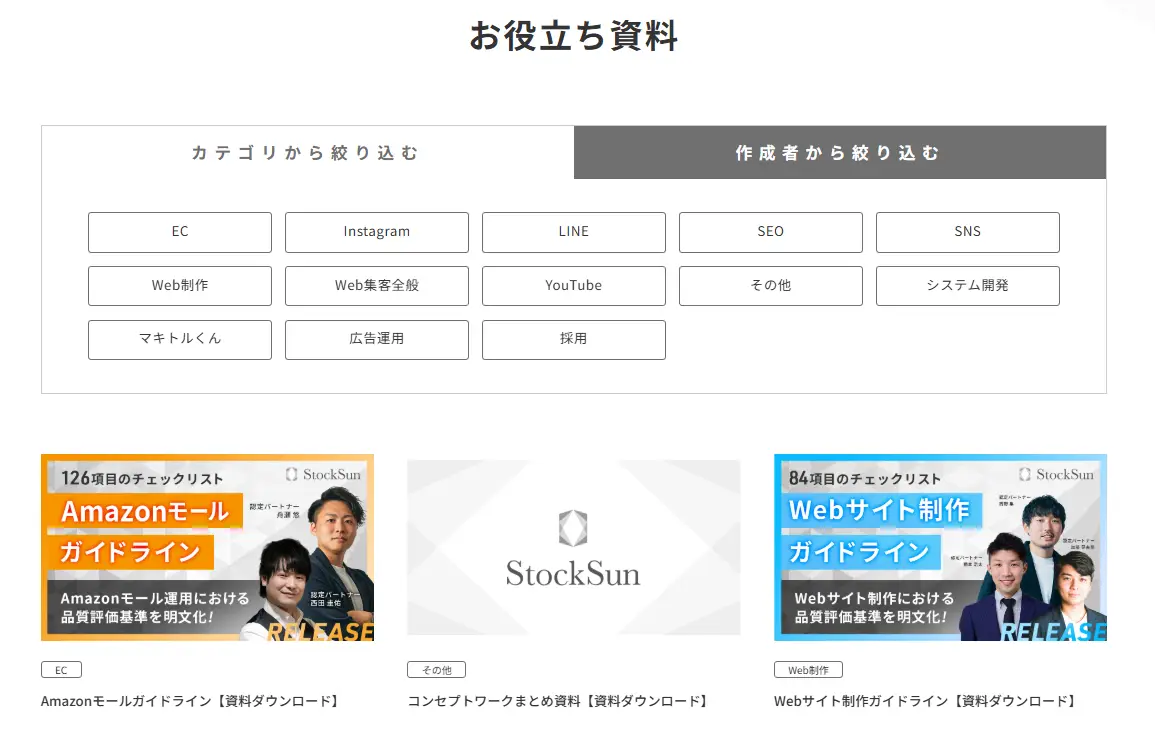Filter by the LINE category

pyautogui.click(x=573, y=232)
